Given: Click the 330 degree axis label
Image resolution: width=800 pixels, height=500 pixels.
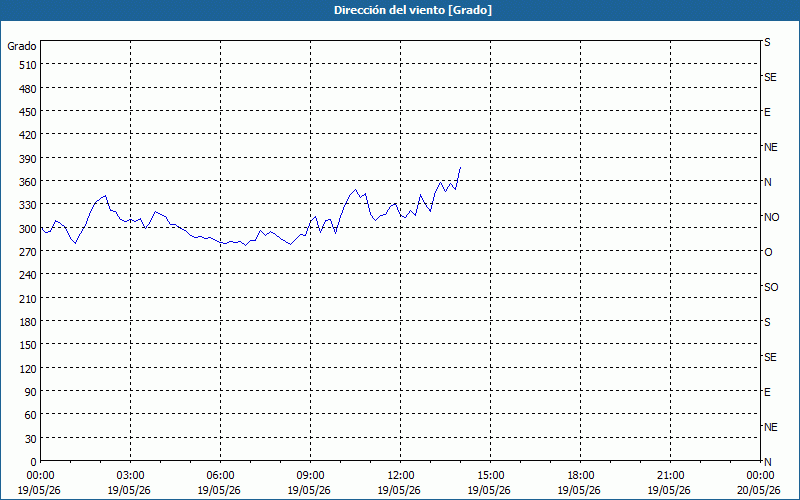Looking at the screenshot, I should [x=28, y=205].
